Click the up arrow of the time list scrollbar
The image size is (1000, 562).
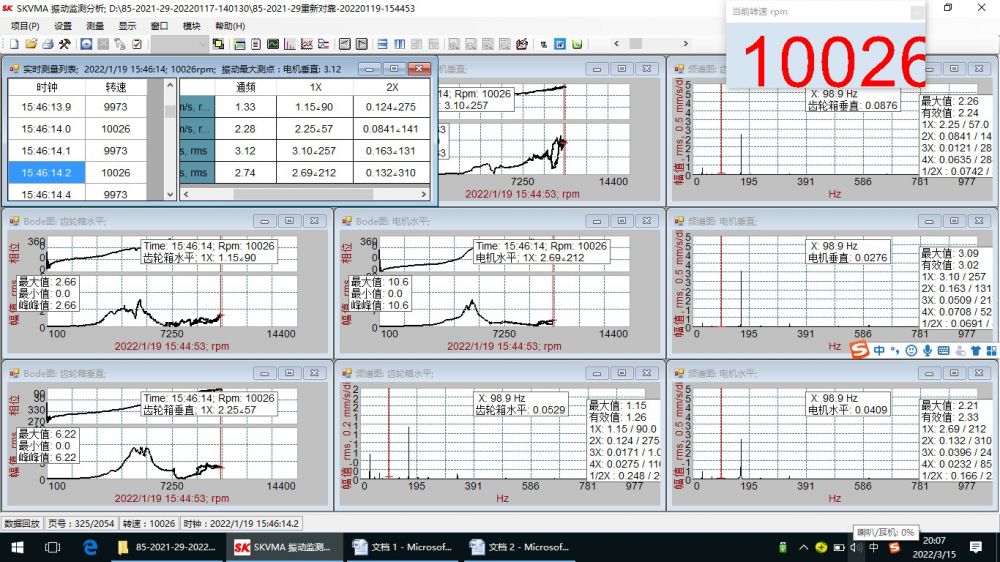[x=170, y=85]
